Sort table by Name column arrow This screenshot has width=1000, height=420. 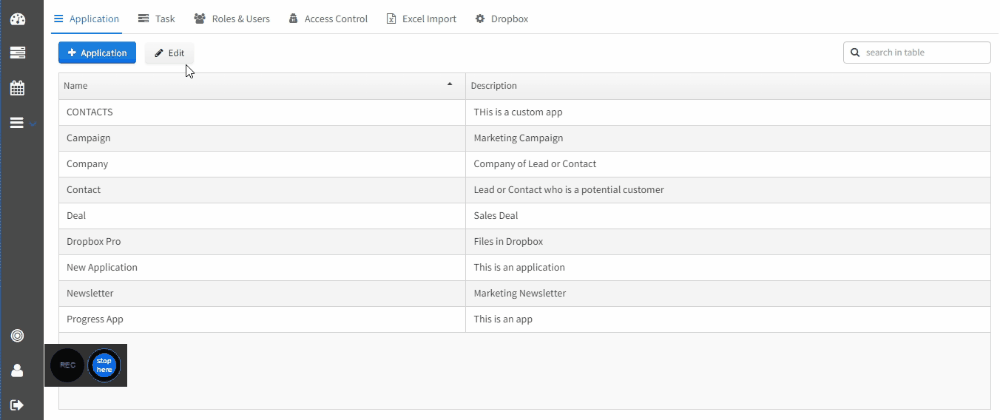coord(450,84)
